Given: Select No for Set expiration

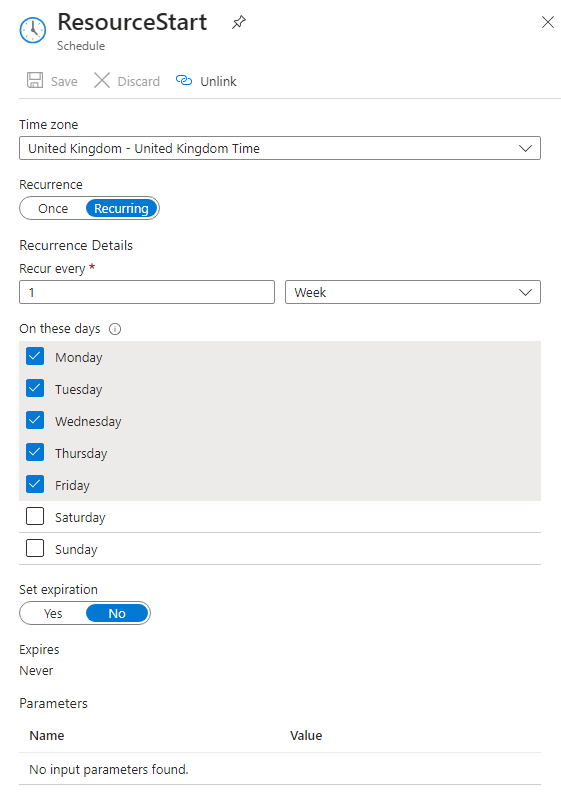Looking at the screenshot, I should tap(117, 613).
